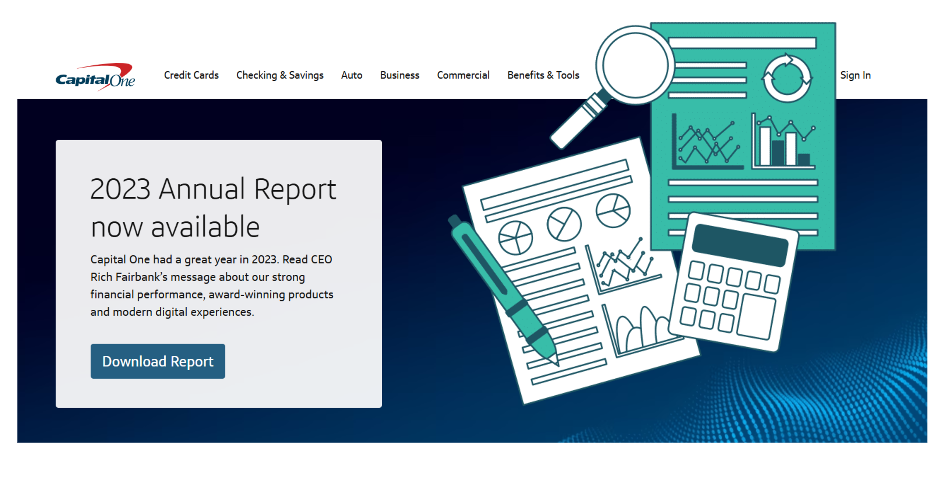Click the paragraph about CEO Rich Fairbank
The height and width of the screenshot is (478, 947).
(211, 285)
